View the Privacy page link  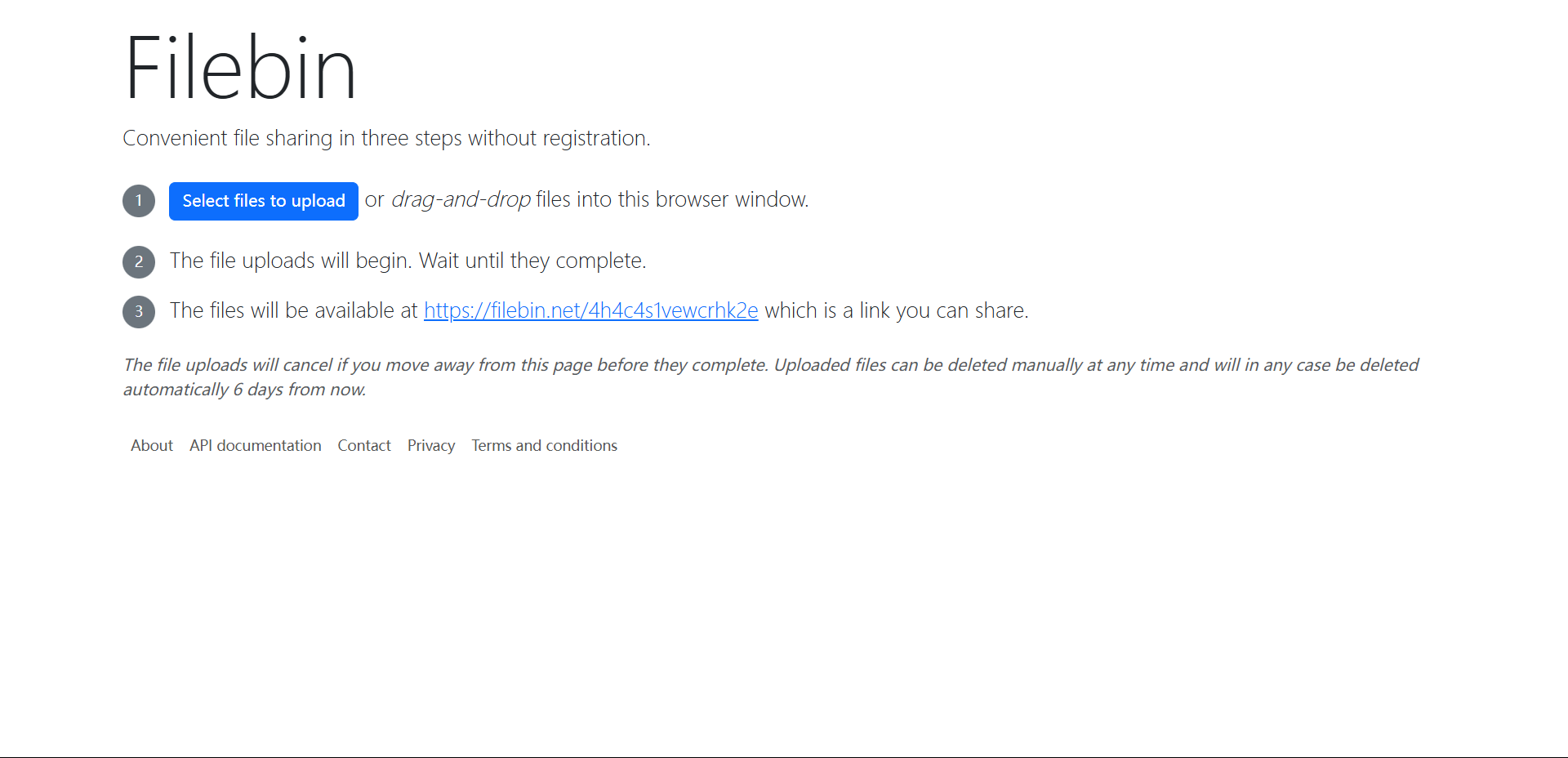point(431,446)
